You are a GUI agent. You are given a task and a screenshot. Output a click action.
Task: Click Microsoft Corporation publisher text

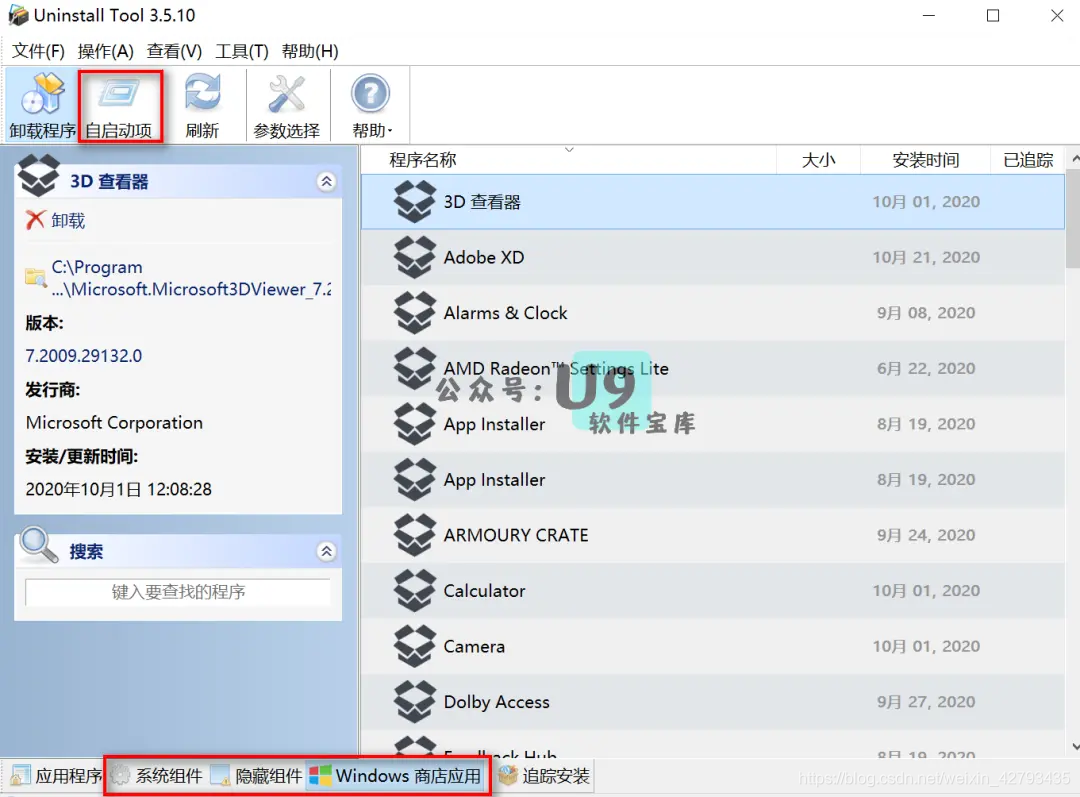coord(114,422)
